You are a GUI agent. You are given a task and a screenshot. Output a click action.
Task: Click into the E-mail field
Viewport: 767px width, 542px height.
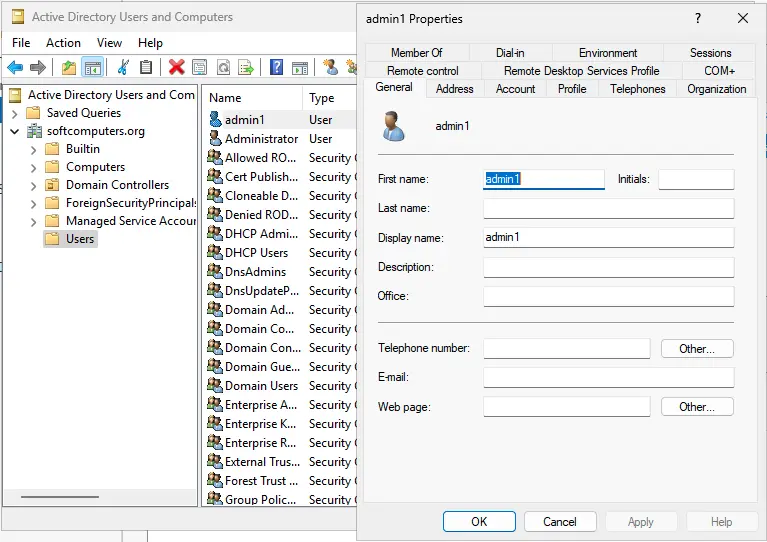click(608, 378)
